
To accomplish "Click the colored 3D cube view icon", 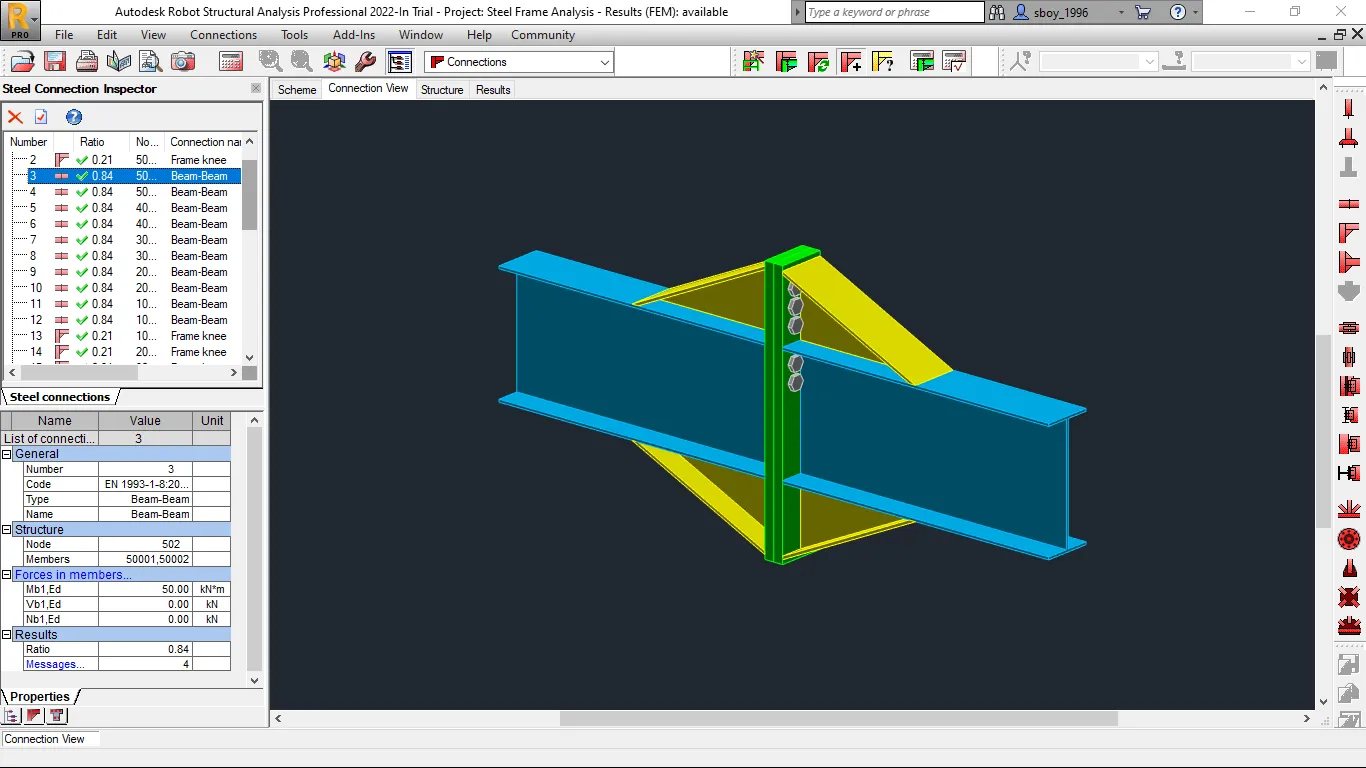I will pyautogui.click(x=335, y=62).
